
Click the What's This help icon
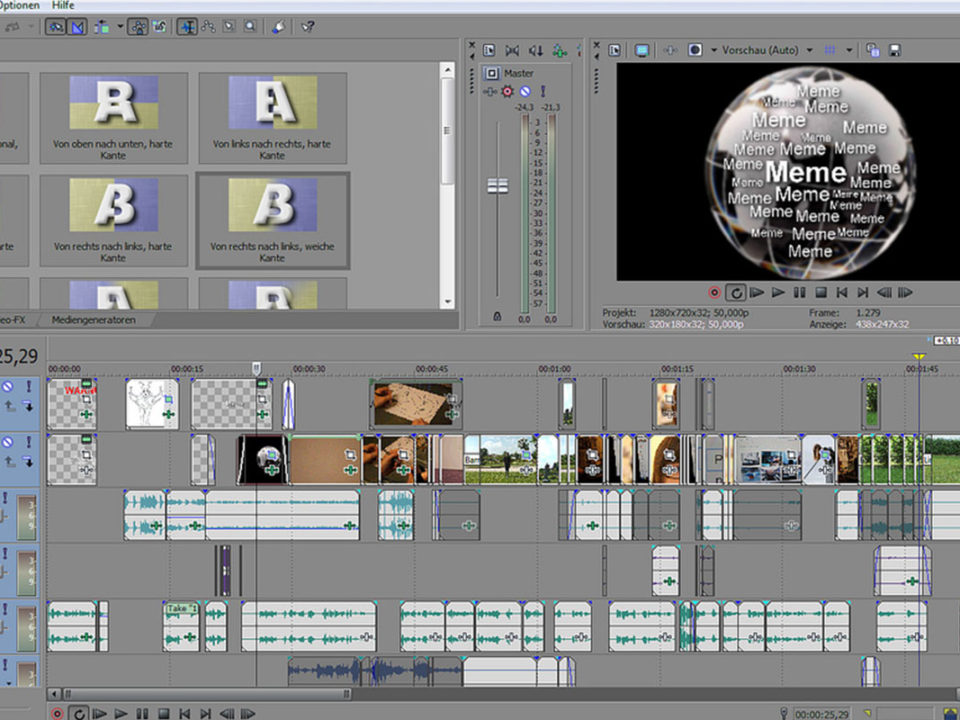click(307, 26)
